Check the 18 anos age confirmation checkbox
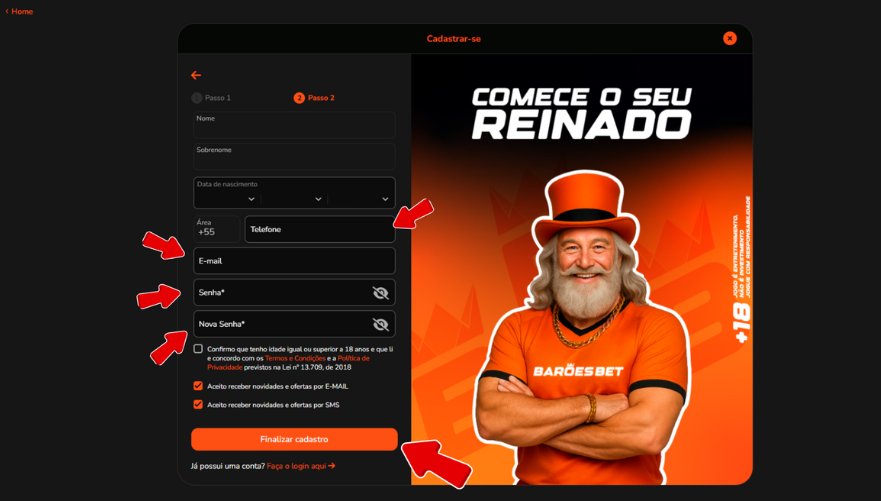The width and height of the screenshot is (881, 501). [198, 349]
